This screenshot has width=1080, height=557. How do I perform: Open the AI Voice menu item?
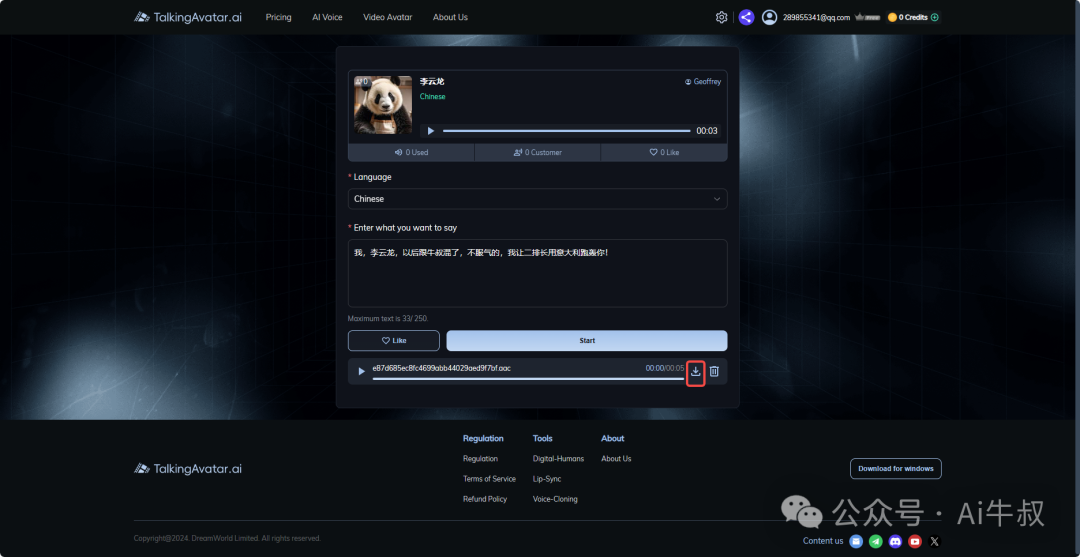pyautogui.click(x=327, y=17)
